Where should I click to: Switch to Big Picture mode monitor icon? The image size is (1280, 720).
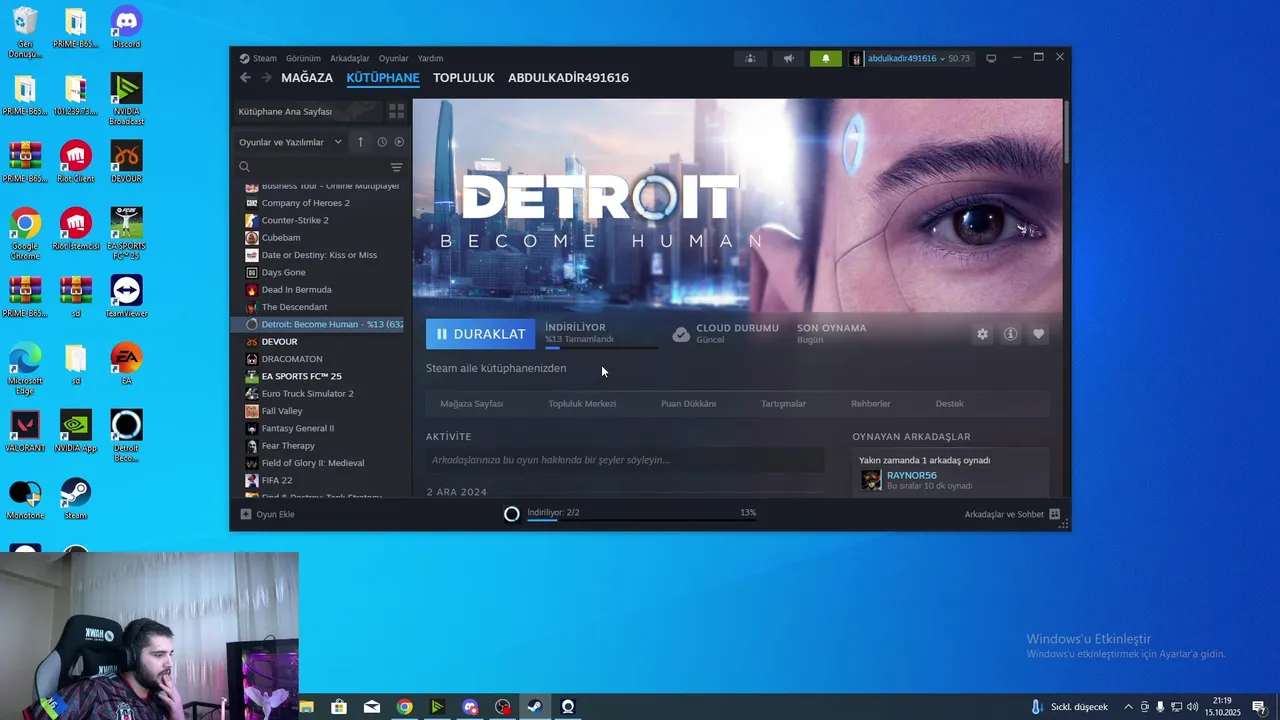pos(991,58)
